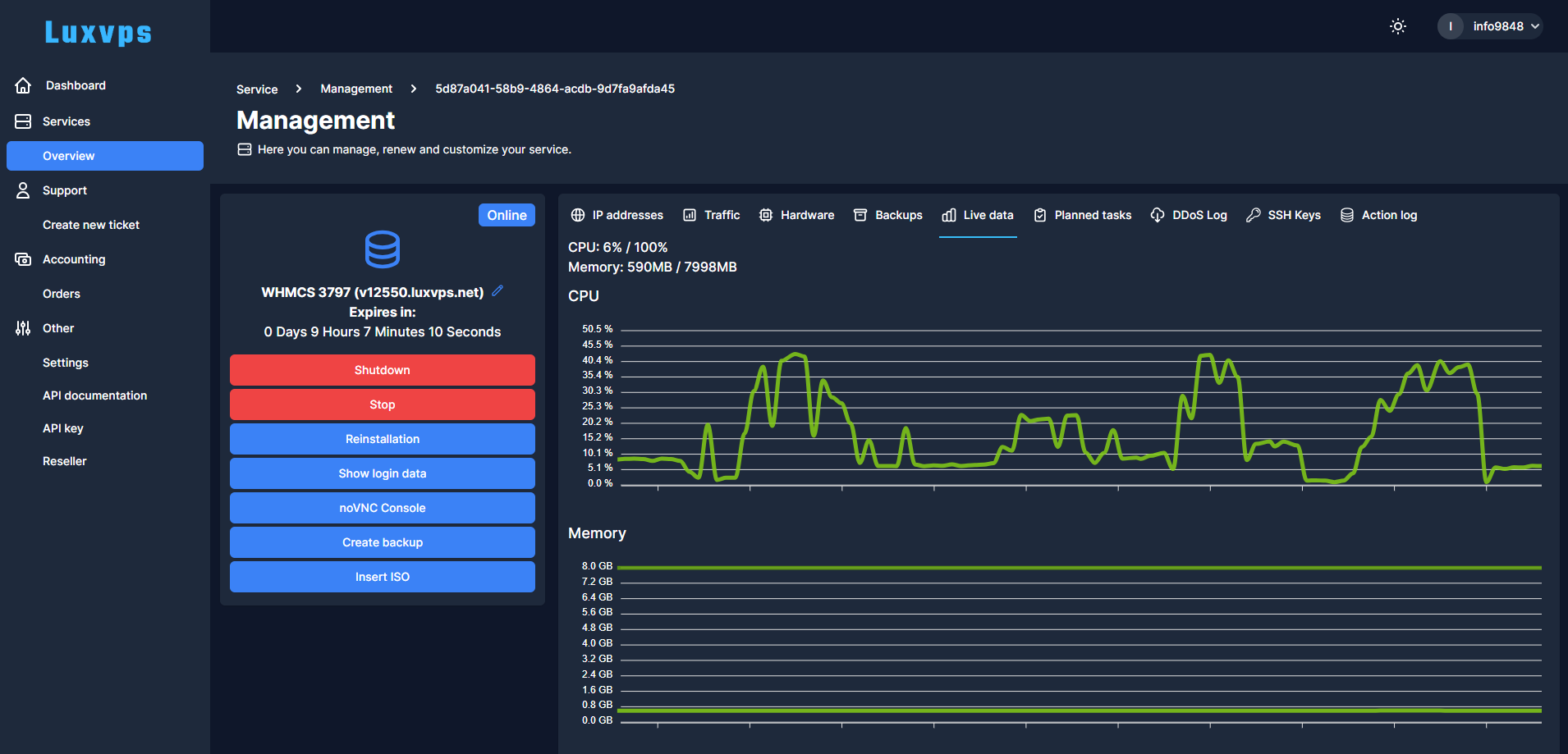Image resolution: width=1568 pixels, height=754 pixels.
Task: Open the Planned tasks tab
Action: pos(1082,215)
